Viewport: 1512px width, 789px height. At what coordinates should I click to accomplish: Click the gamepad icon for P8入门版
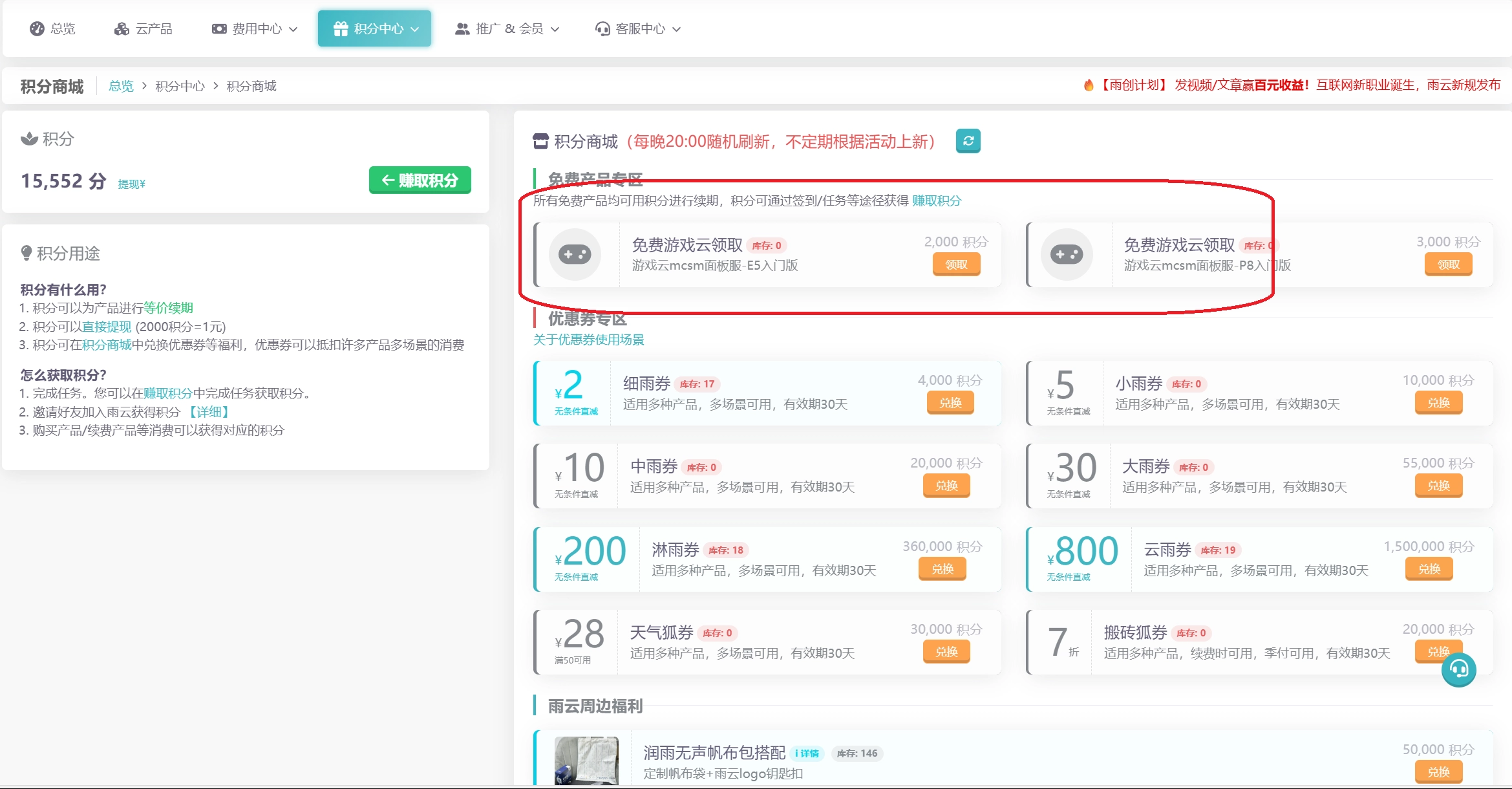pyautogui.click(x=1066, y=255)
